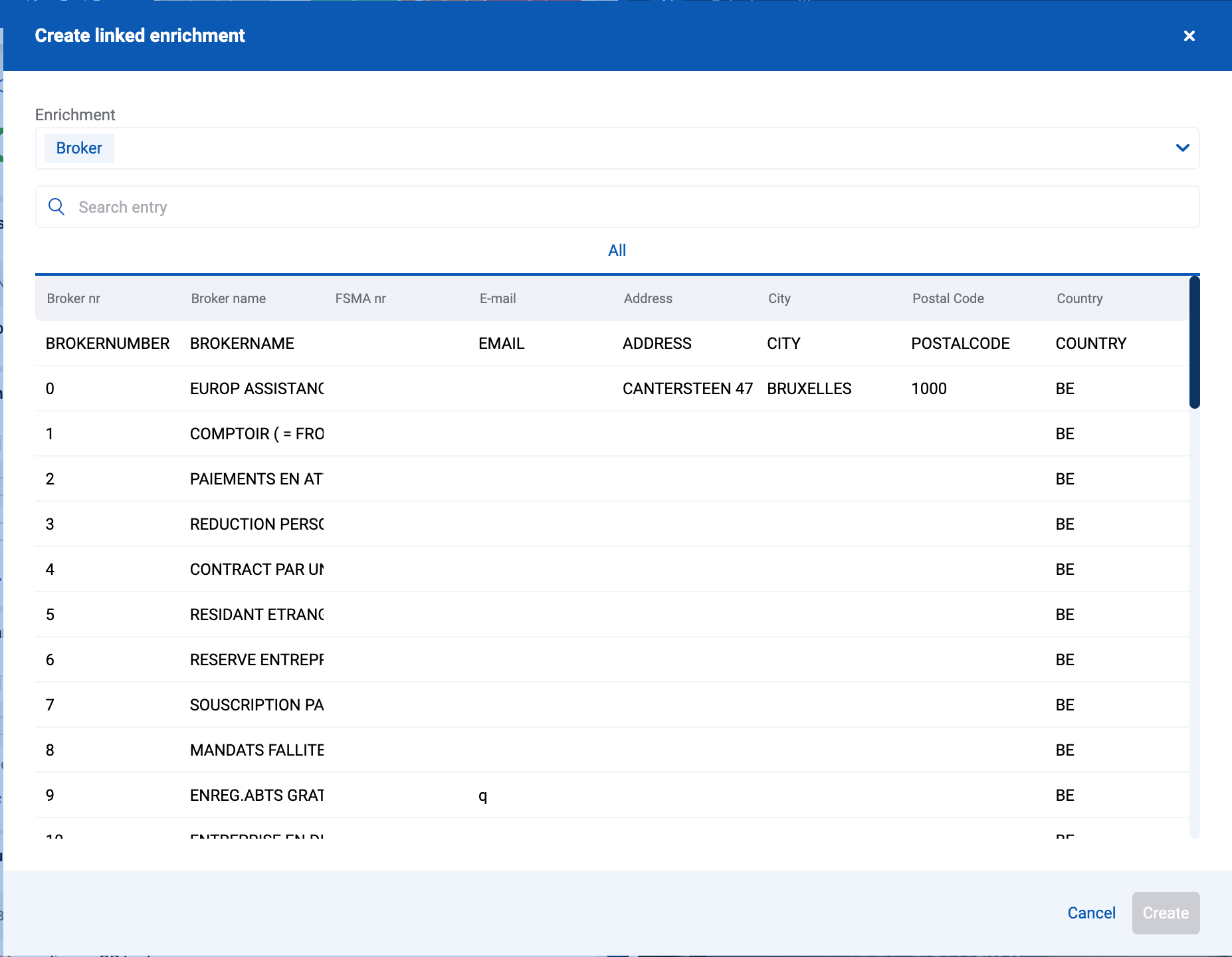Select the MANDATS FALLITE row
The height and width of the screenshot is (957, 1232).
(612, 750)
